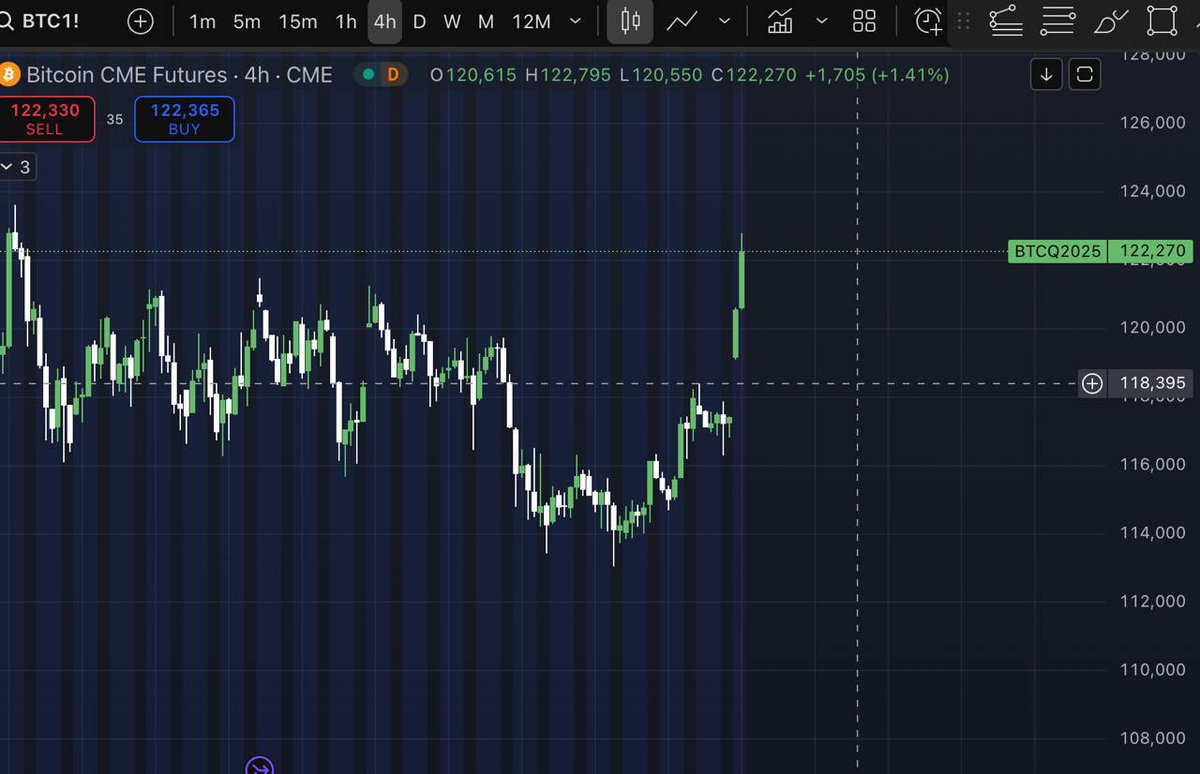Screen dimensions: 1200x774
Task: Switch to the 15m timeframe
Action: [297, 21]
